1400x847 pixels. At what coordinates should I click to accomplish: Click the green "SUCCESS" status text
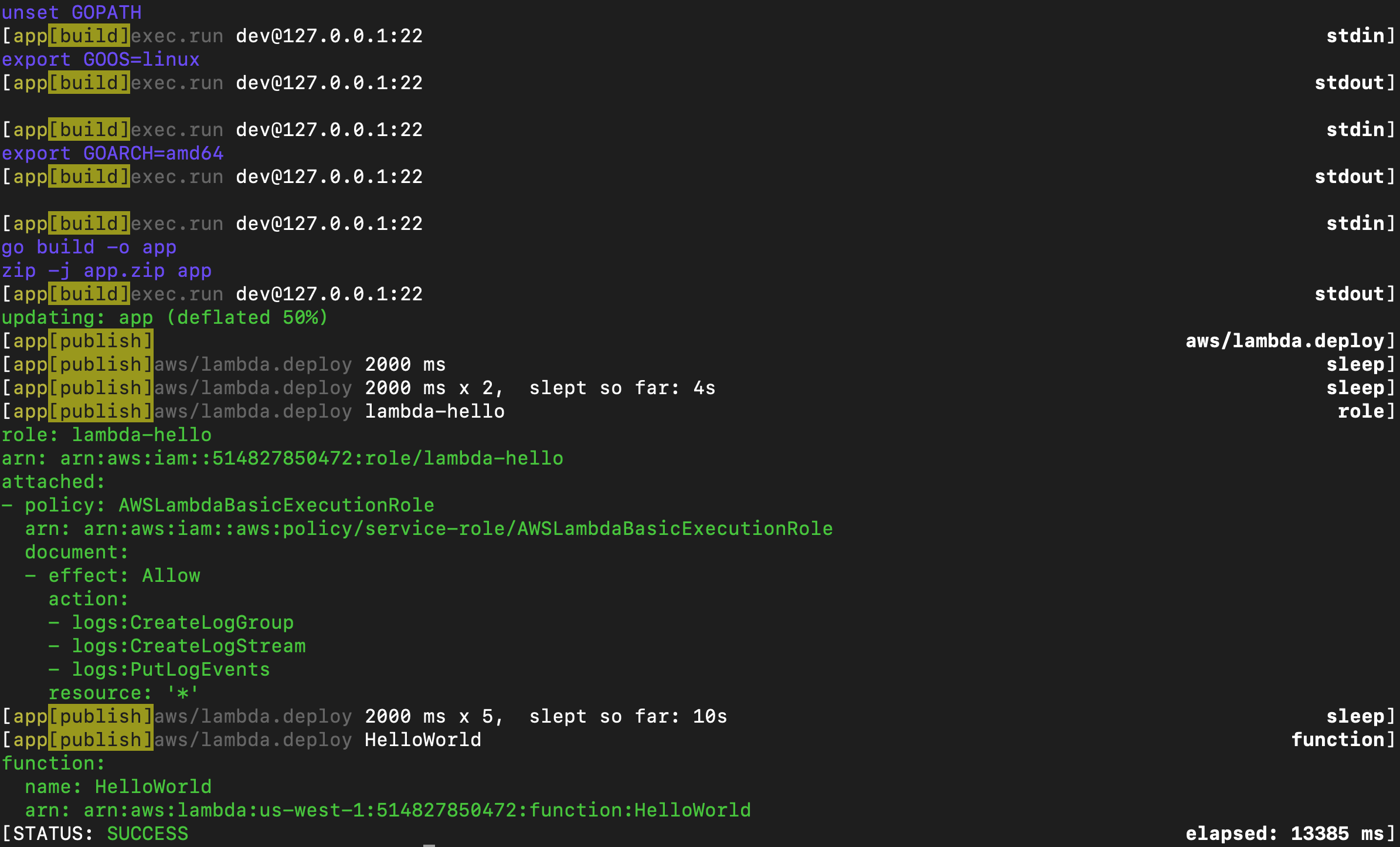[147, 834]
